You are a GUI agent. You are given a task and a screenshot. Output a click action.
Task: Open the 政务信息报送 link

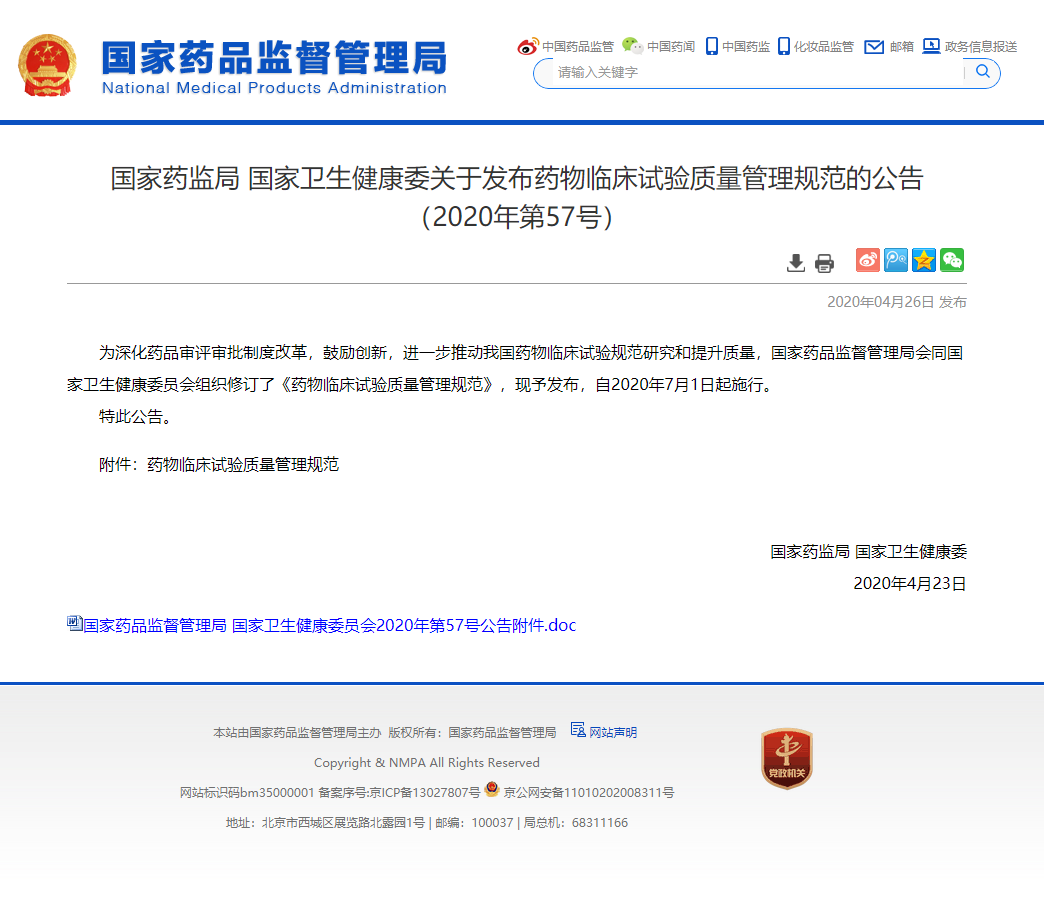tap(970, 46)
